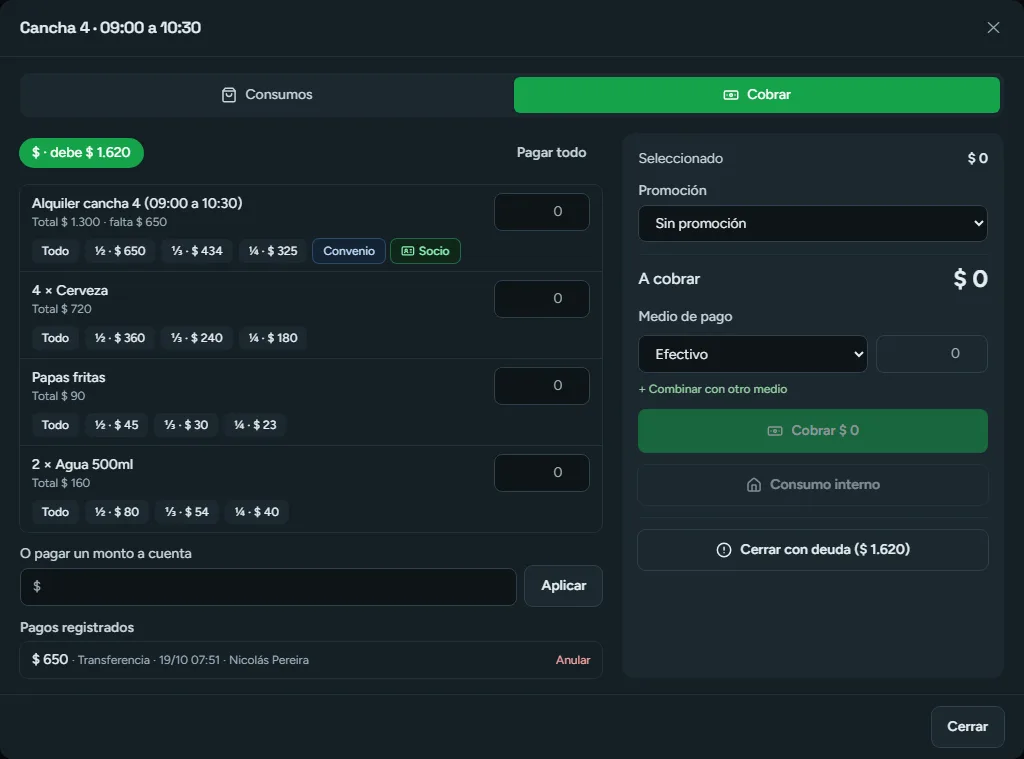Image resolution: width=1024 pixels, height=759 pixels.
Task: Switch to the Cobrar tab
Action: pyautogui.click(x=756, y=95)
